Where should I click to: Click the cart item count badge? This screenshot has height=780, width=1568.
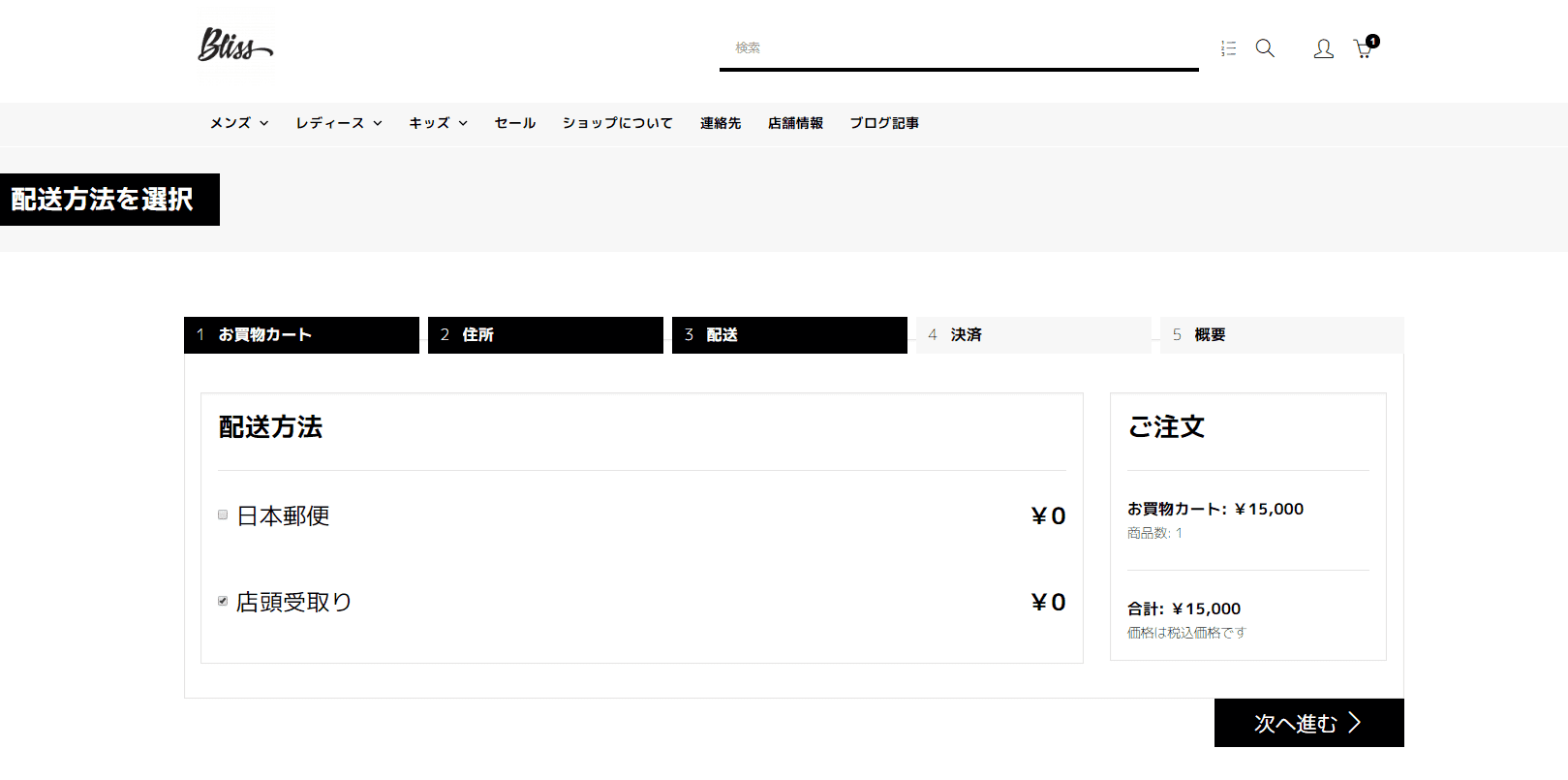tap(1373, 41)
